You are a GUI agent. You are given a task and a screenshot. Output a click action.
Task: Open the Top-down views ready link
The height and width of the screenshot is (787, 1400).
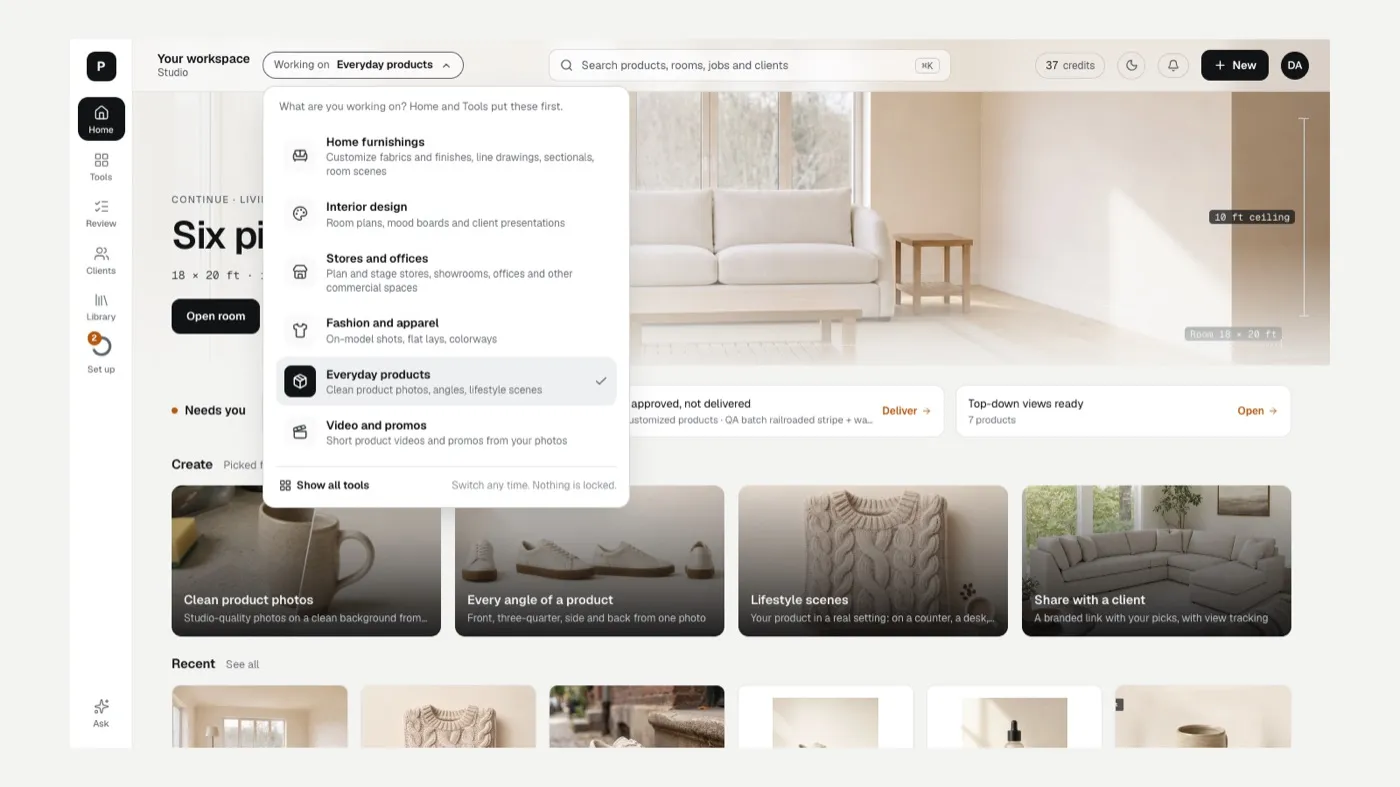(x=1257, y=411)
